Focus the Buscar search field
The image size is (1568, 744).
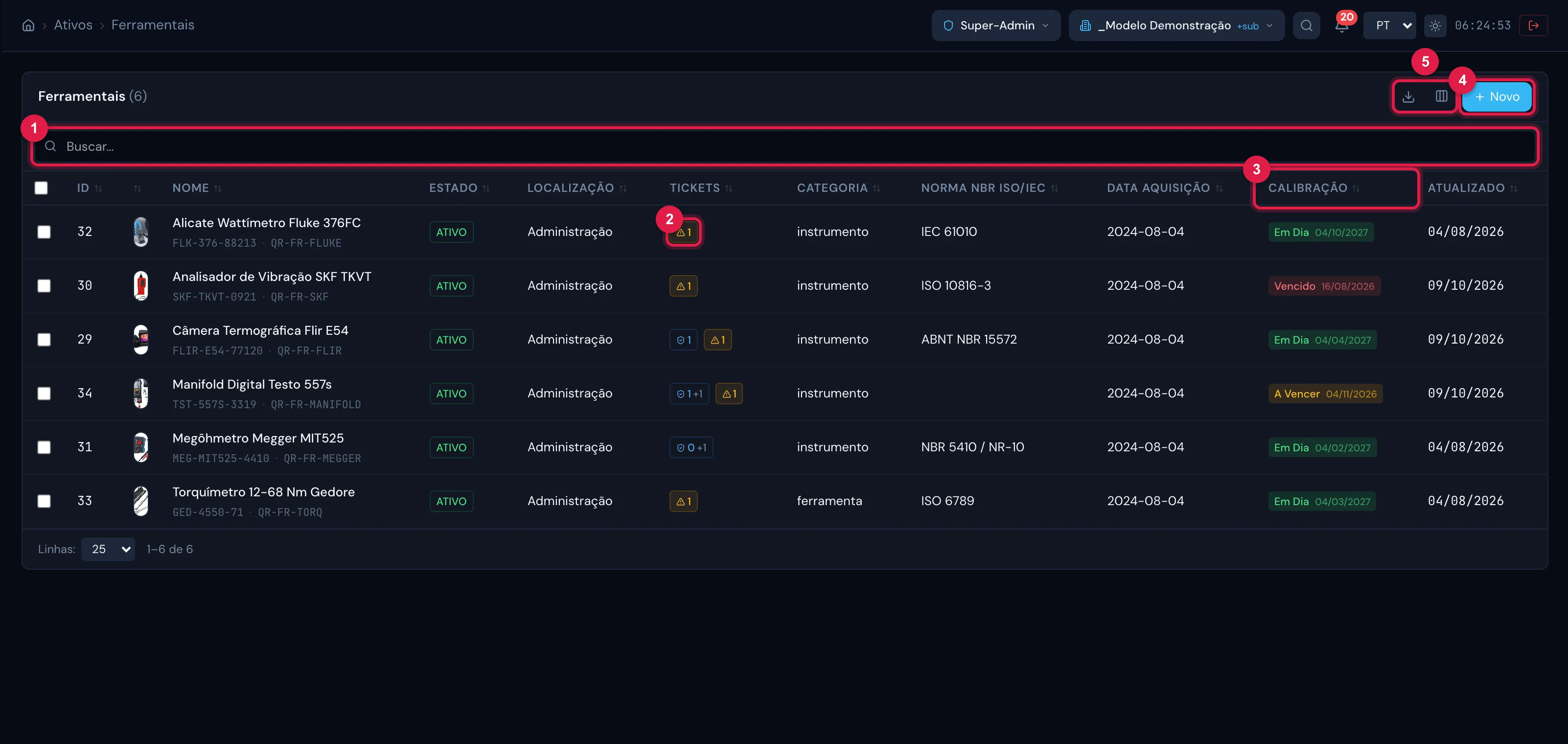[784, 147]
